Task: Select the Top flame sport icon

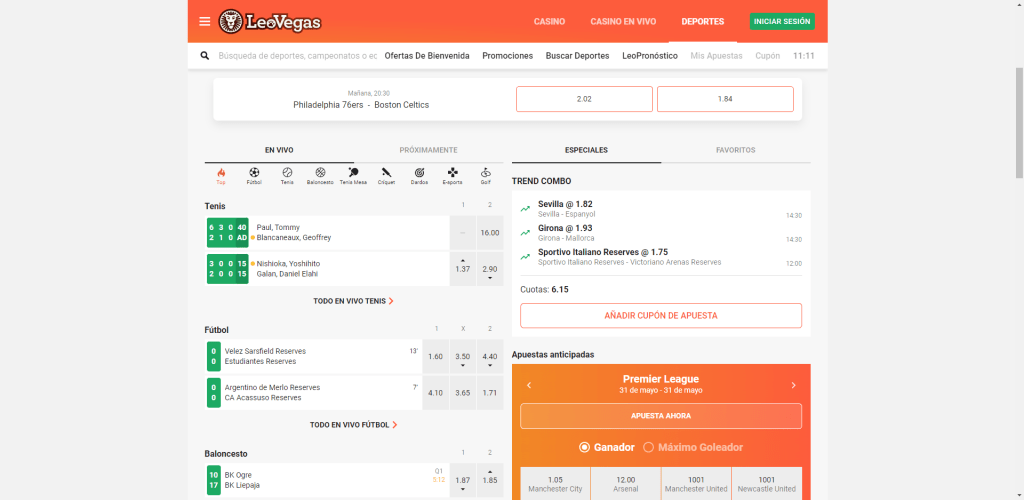Action: tap(221, 176)
